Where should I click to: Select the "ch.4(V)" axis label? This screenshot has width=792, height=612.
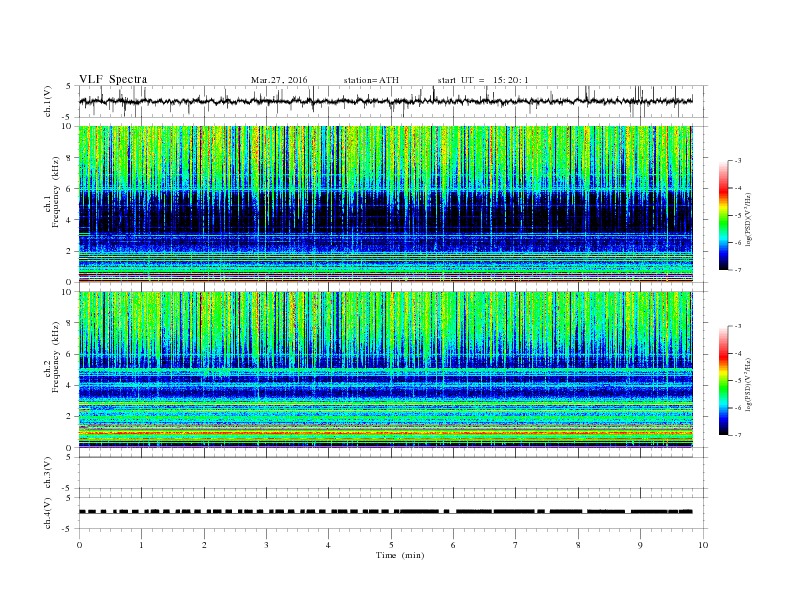[x=48, y=513]
